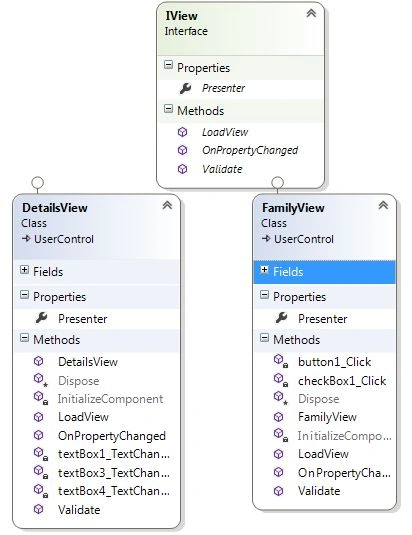This screenshot has width=412, height=535.
Task: Click the wrench icon for DetailsView Presenter
Action: (x=42, y=318)
